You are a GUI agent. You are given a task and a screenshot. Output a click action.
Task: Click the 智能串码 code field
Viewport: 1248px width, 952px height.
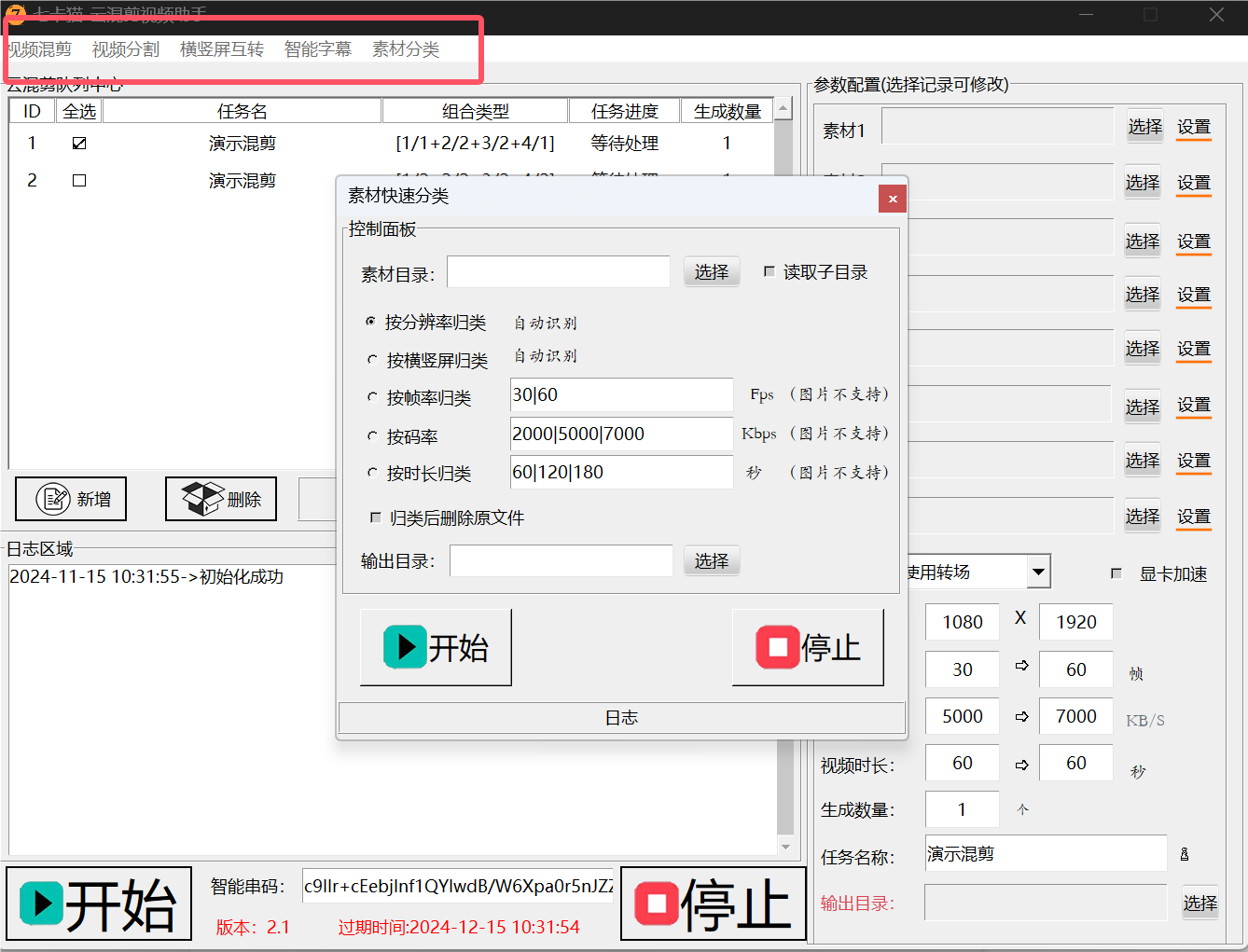(458, 886)
